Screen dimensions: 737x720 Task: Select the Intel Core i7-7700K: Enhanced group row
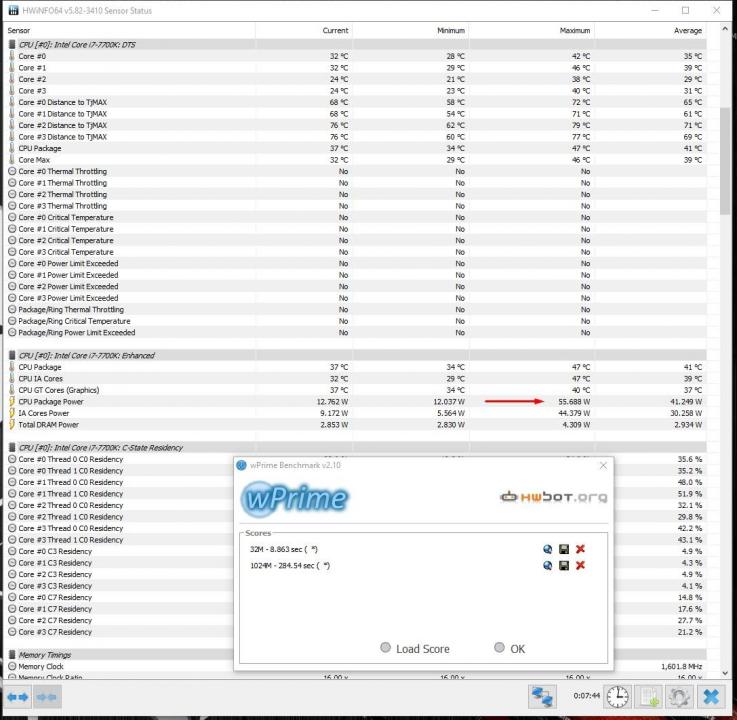pos(357,355)
